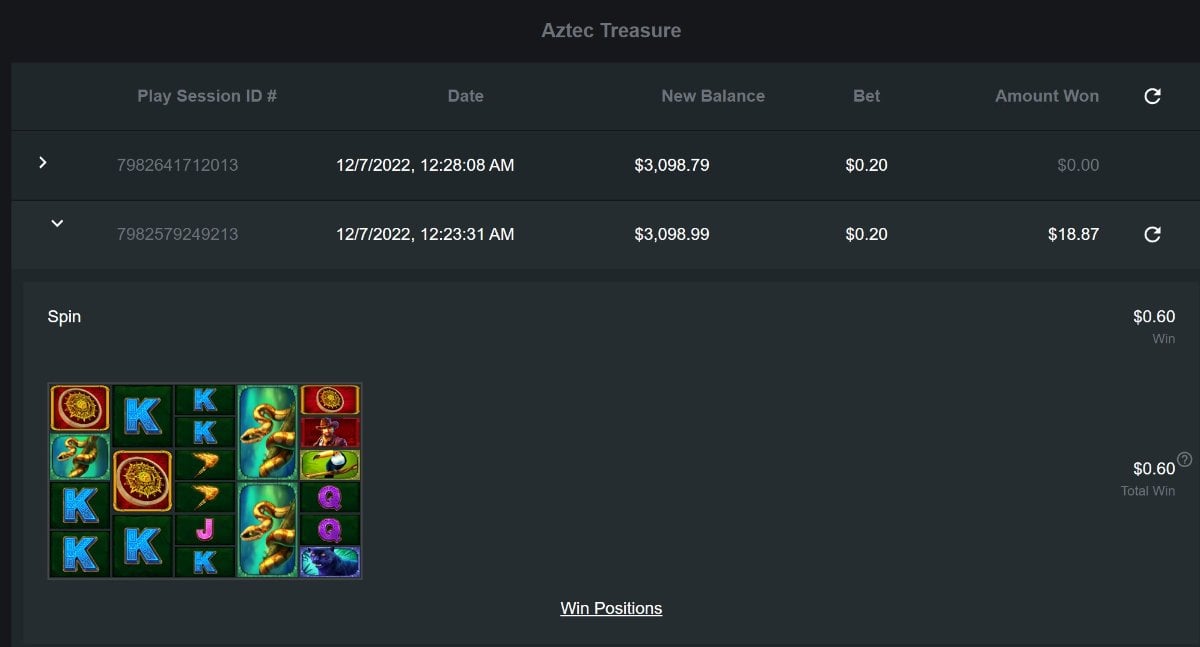Image resolution: width=1200 pixels, height=647 pixels.
Task: Click the slot reel result thumbnail
Action: 205,481
